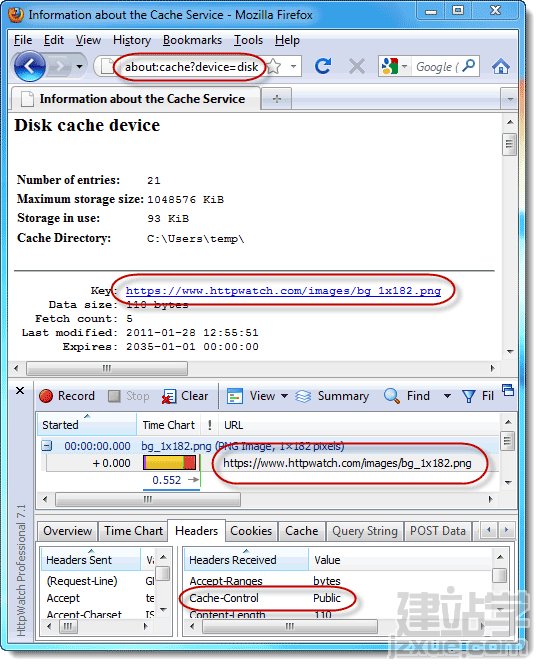Select the Accept-Ranges received header row
The image size is (541, 666).
[x=265, y=581]
